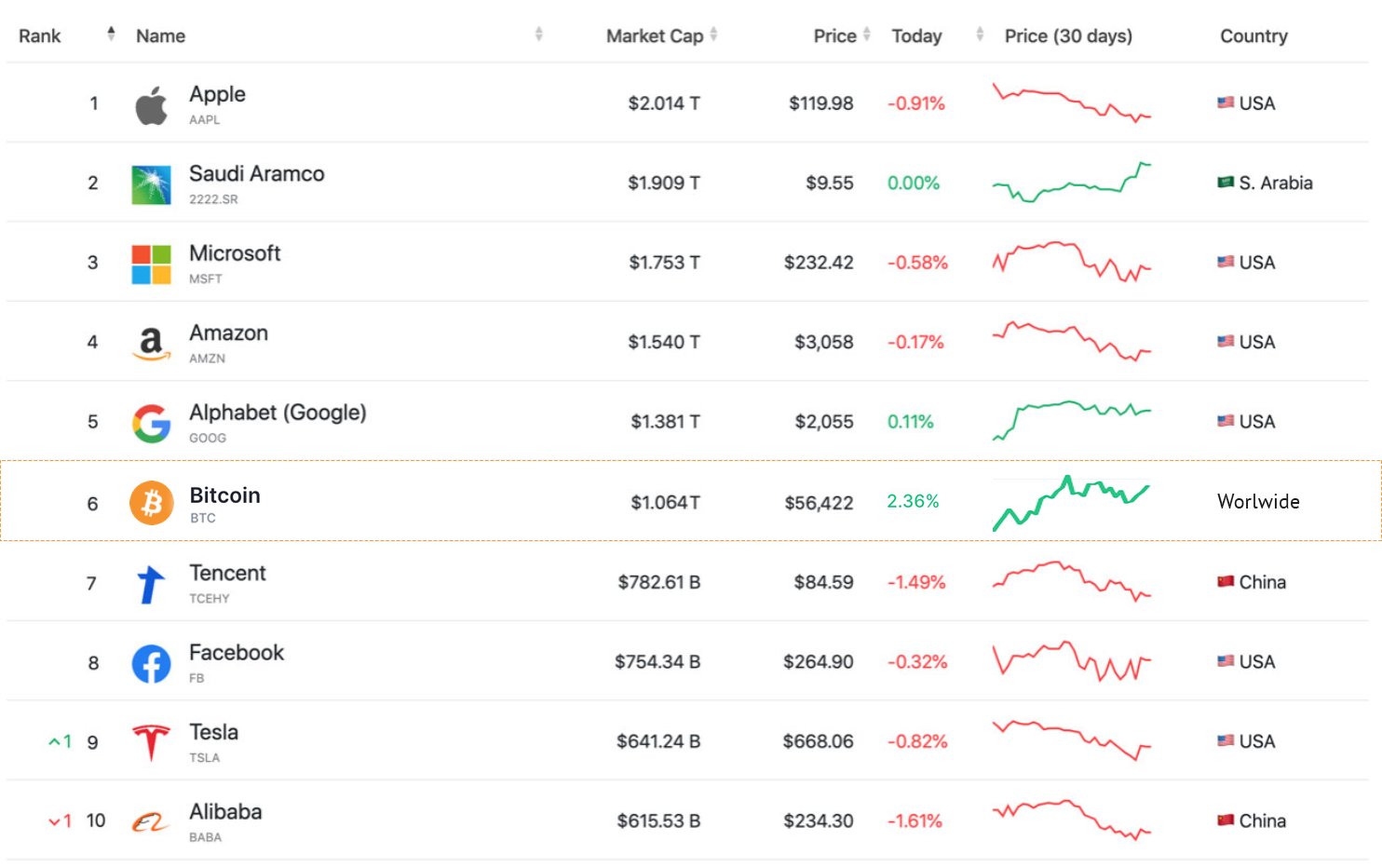1382x868 pixels.
Task: Click the USA flag in Alphabet row
Action: pos(1226,421)
